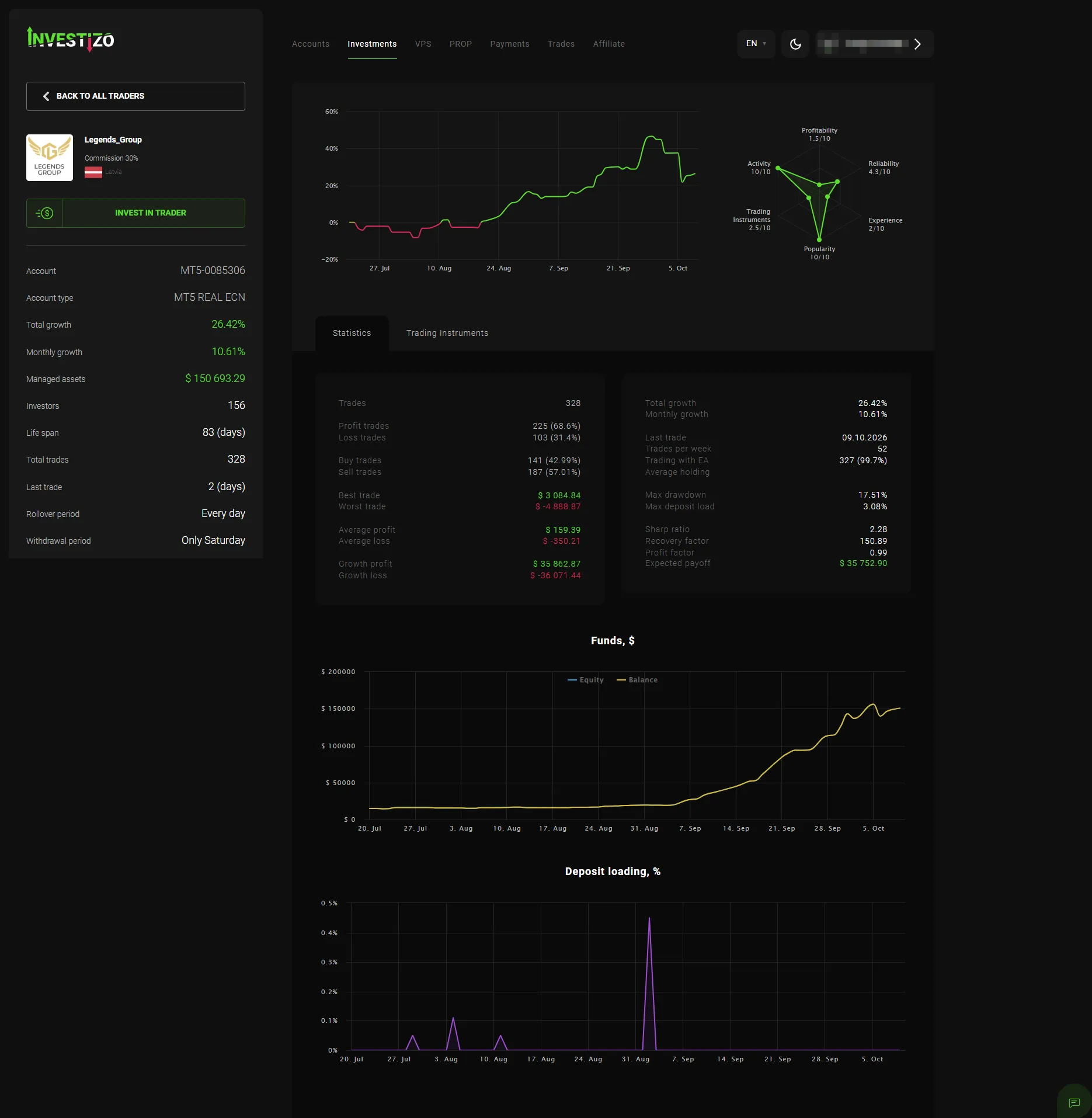Open the Investments menu item
This screenshot has width=1092, height=1118.
point(372,44)
